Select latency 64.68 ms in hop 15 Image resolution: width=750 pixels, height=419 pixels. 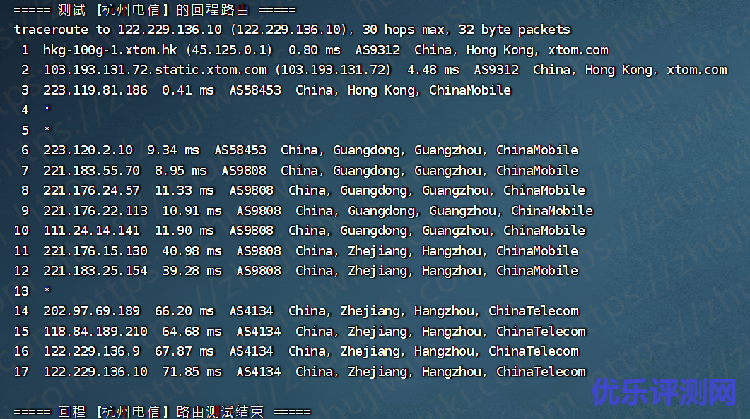(x=192, y=332)
